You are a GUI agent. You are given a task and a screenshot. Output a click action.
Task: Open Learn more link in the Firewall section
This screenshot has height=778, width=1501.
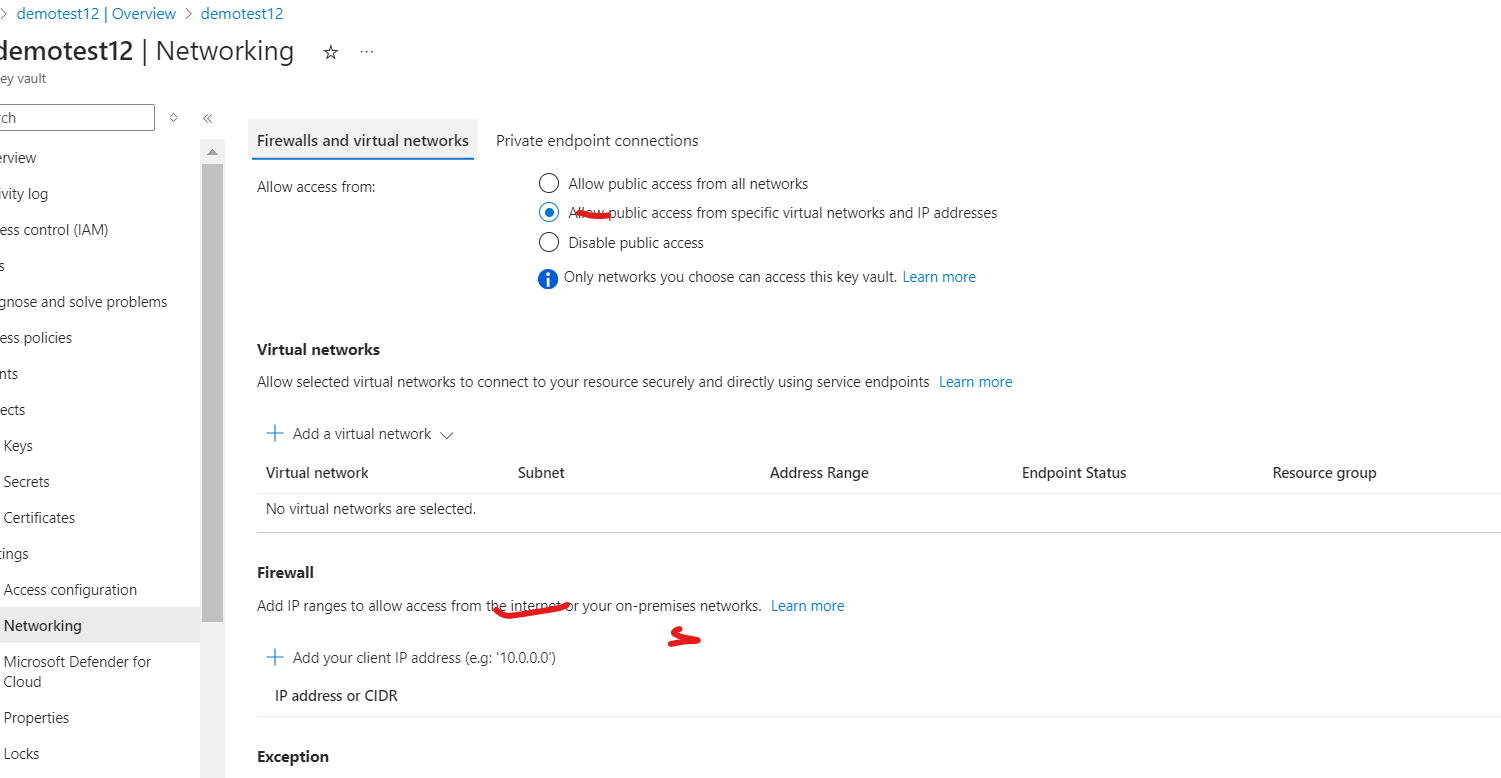806,605
